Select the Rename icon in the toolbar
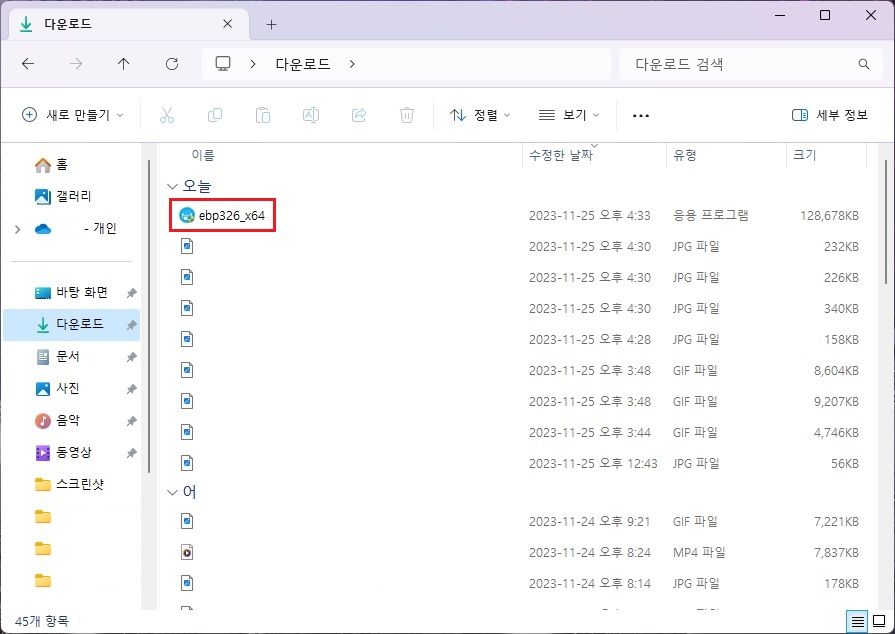 (x=311, y=114)
